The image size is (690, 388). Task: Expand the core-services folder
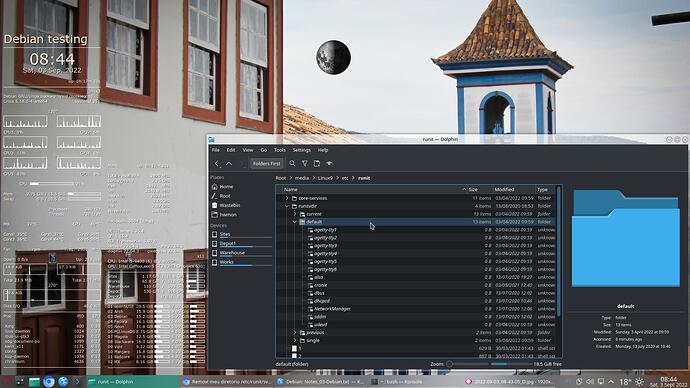point(287,198)
